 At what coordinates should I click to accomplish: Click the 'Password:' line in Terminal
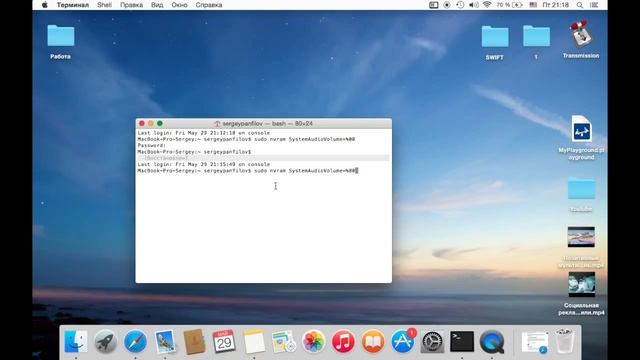[151, 145]
